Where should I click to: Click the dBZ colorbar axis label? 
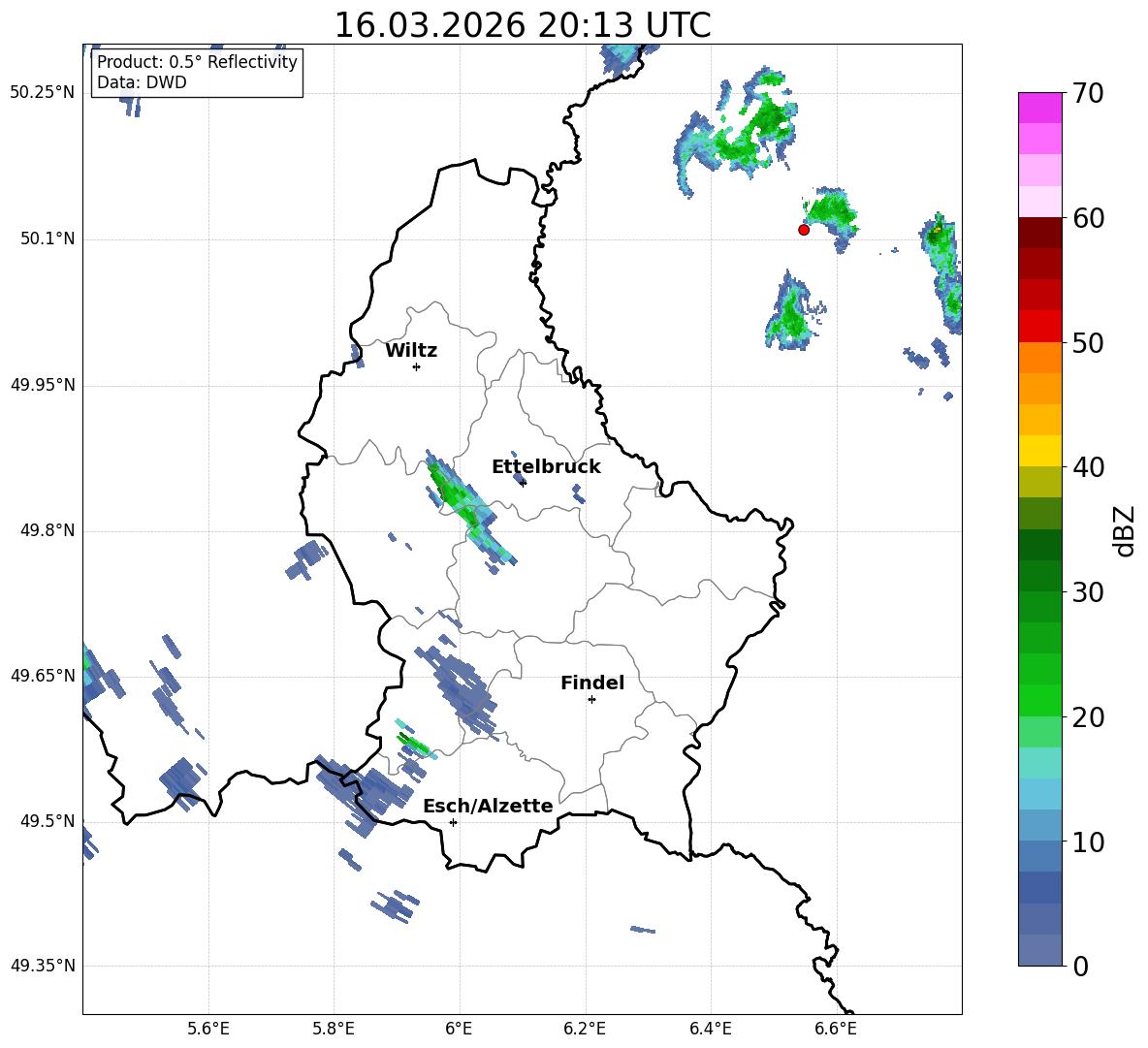[1125, 530]
